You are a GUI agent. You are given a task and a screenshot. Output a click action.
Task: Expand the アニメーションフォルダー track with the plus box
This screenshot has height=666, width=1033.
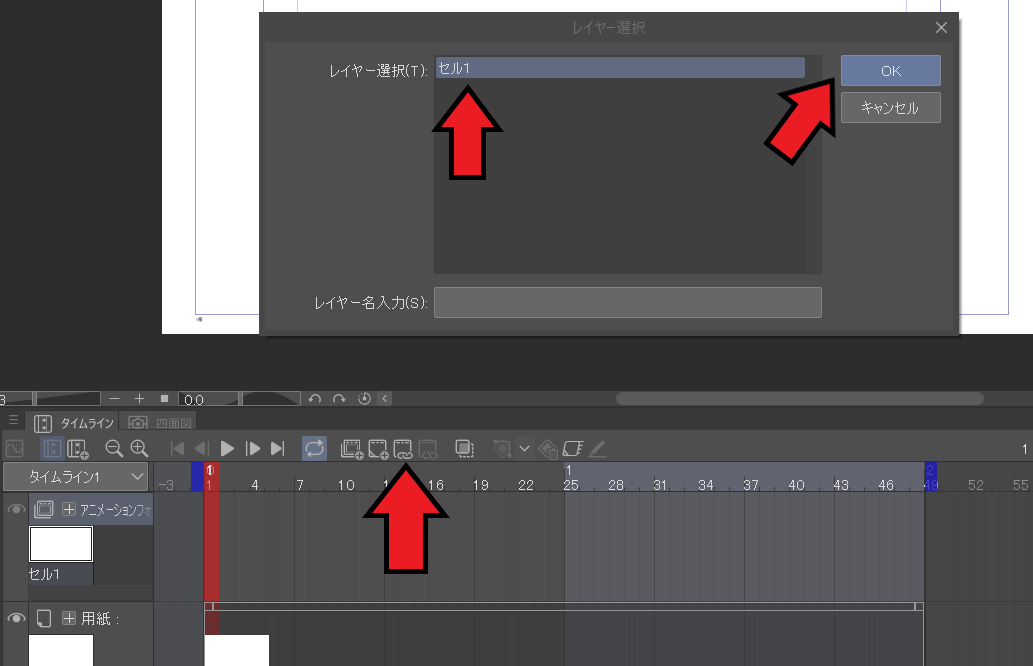[69, 510]
